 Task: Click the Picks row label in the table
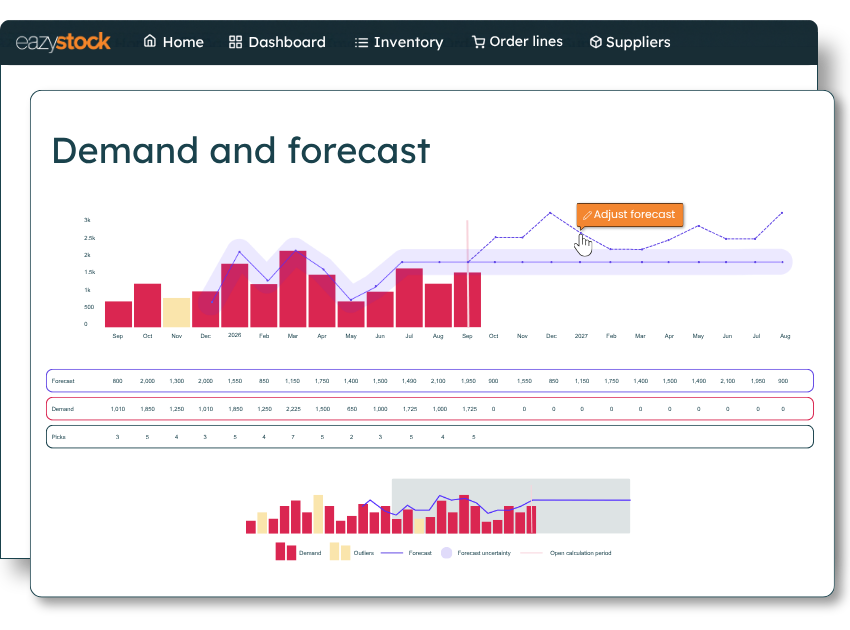pyautogui.click(x=59, y=437)
